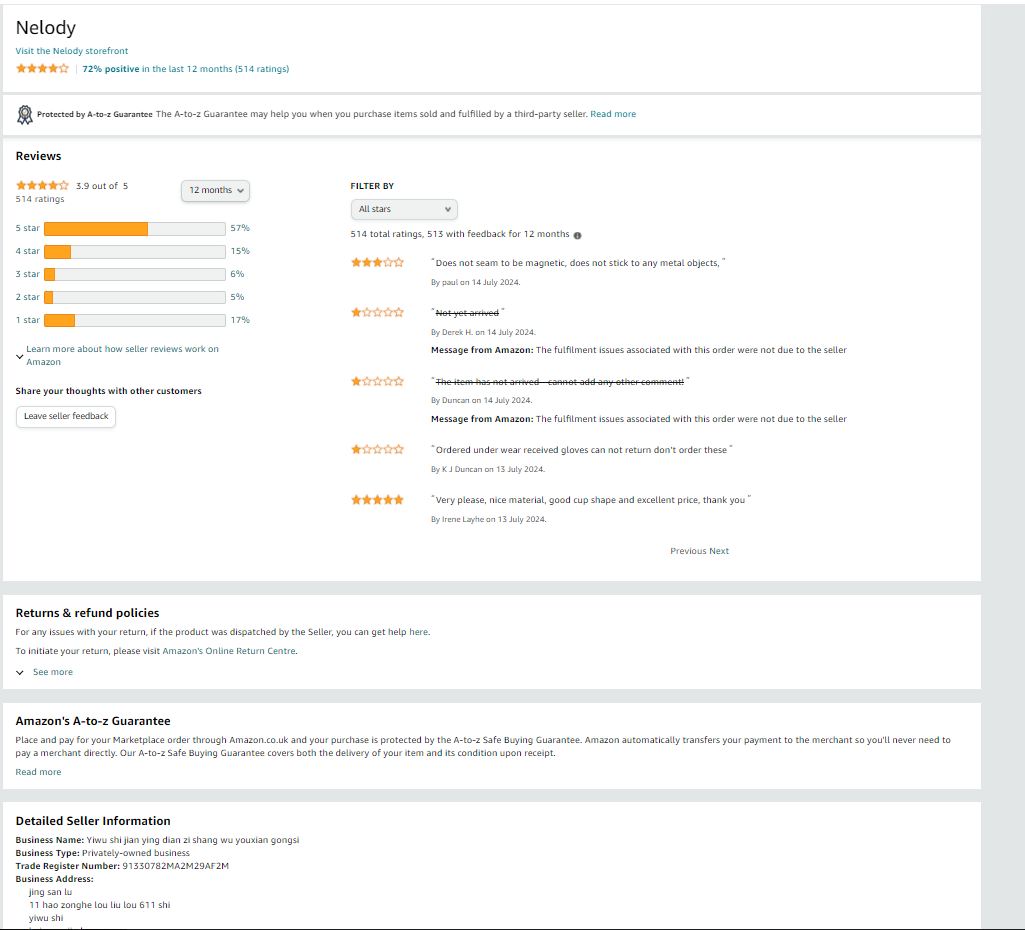This screenshot has height=930, width=1025.
Task: Expand See more under Returns policies
Action: 44,672
